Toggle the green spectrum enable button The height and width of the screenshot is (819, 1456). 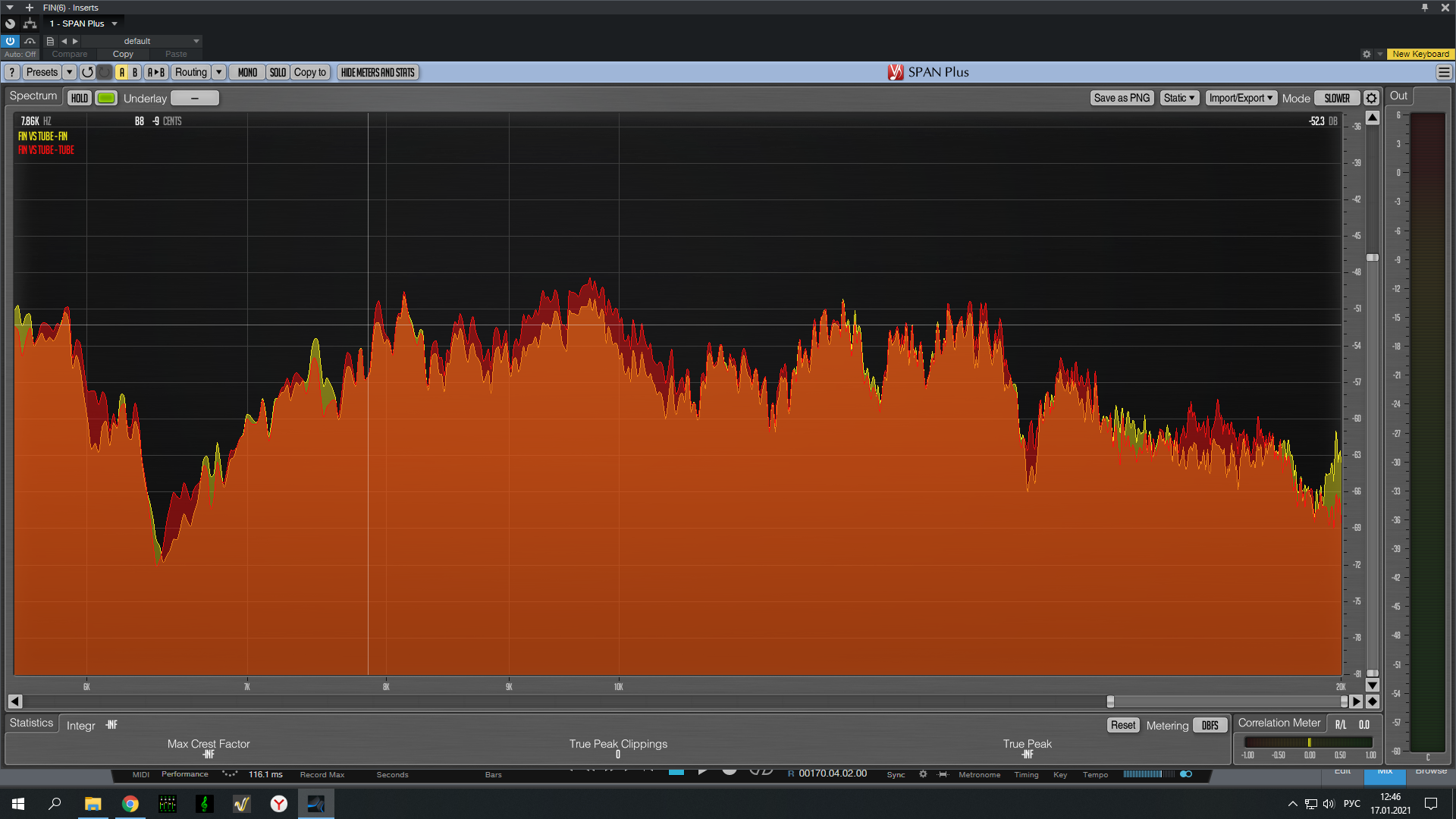click(106, 98)
